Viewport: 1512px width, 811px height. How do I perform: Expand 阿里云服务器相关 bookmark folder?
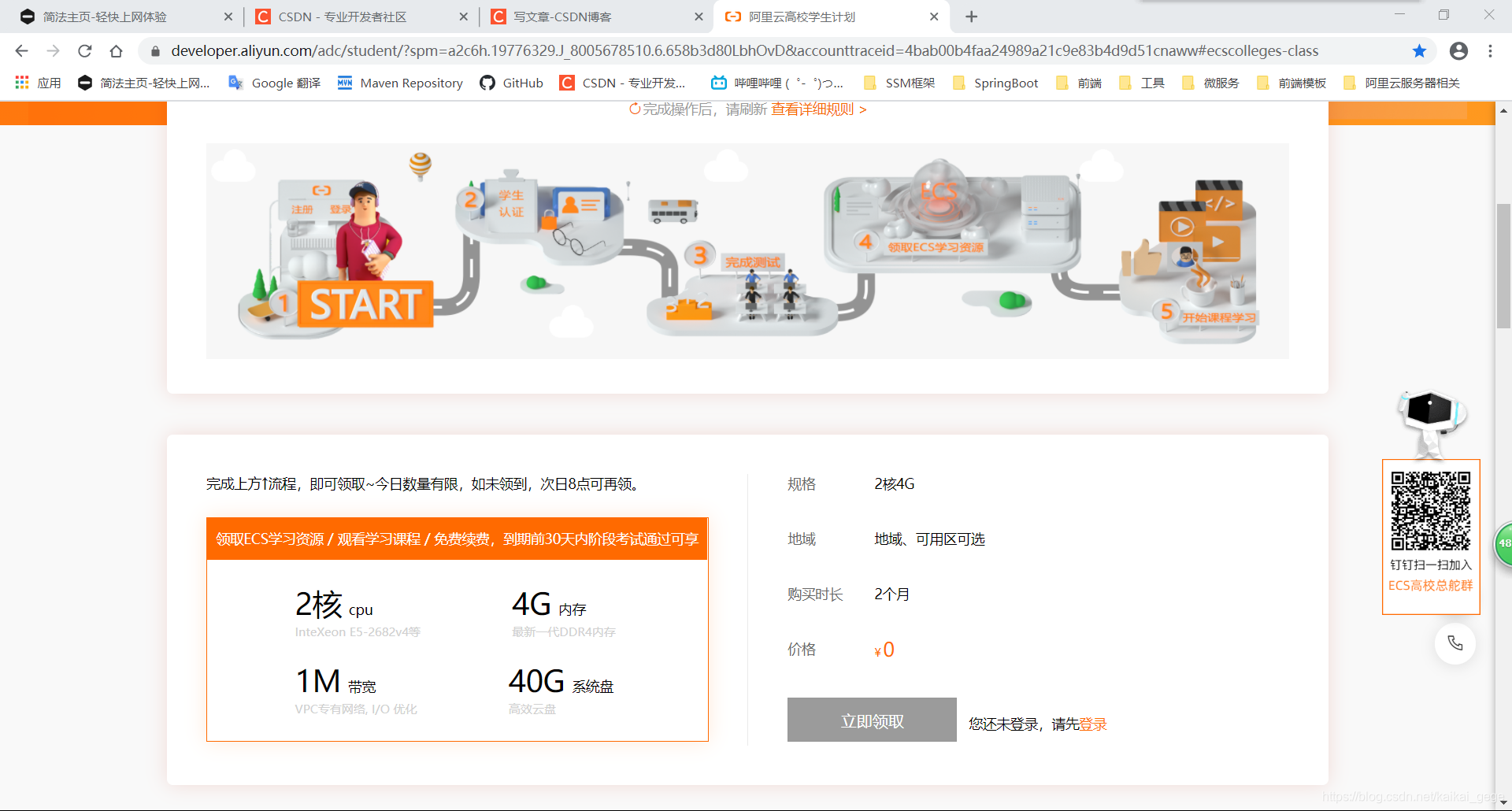pos(1402,83)
